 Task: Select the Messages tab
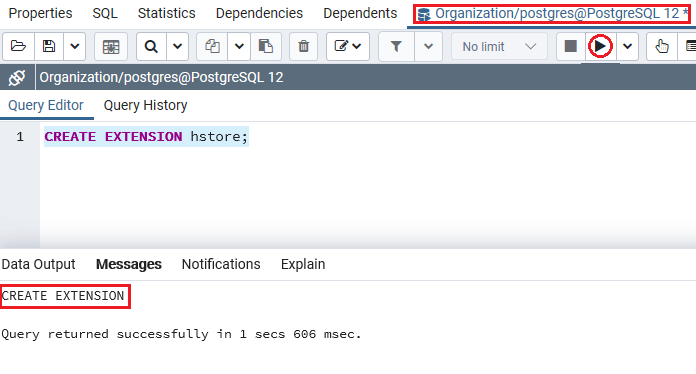pyautogui.click(x=129, y=264)
